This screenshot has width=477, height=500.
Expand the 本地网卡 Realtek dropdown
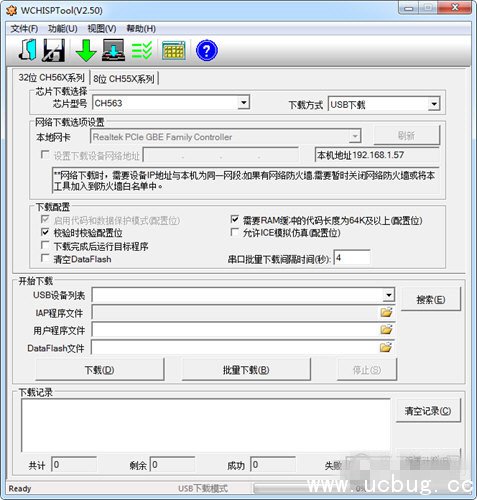[355, 136]
